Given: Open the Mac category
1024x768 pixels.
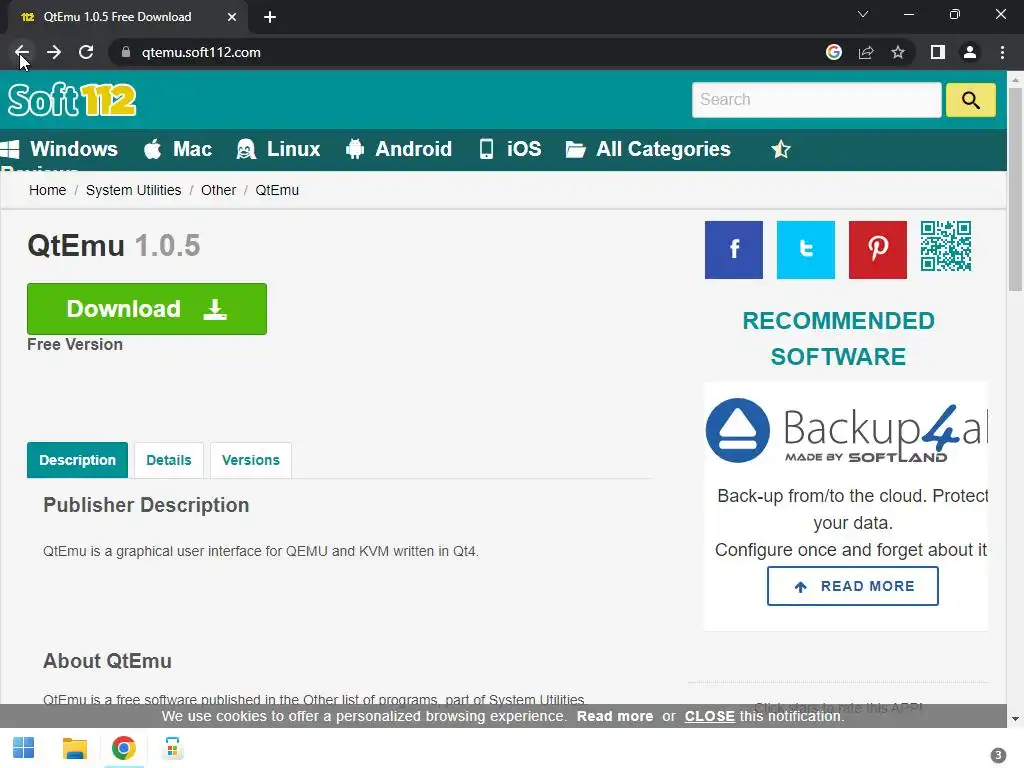Looking at the screenshot, I should click(x=178, y=149).
